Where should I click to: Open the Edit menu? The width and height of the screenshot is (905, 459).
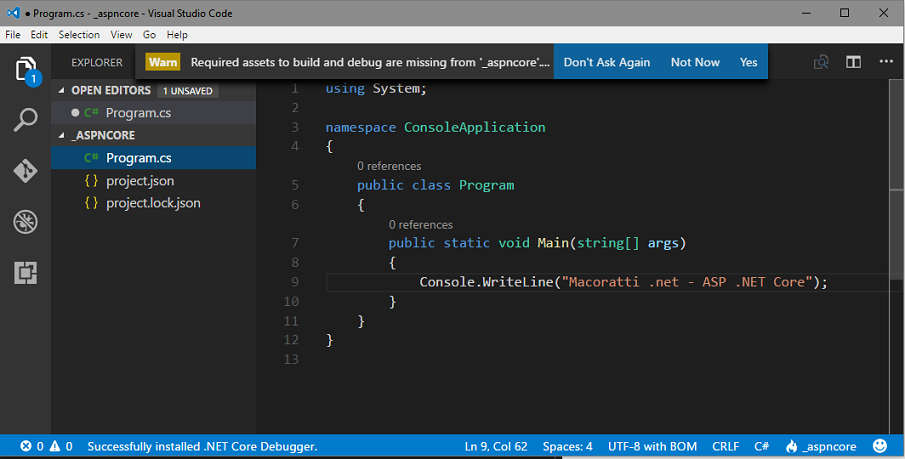pyautogui.click(x=39, y=35)
